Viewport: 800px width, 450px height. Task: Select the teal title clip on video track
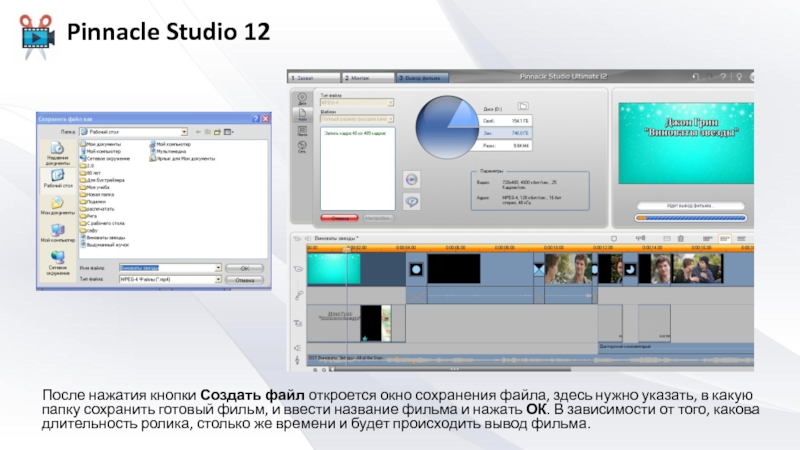coord(334,269)
